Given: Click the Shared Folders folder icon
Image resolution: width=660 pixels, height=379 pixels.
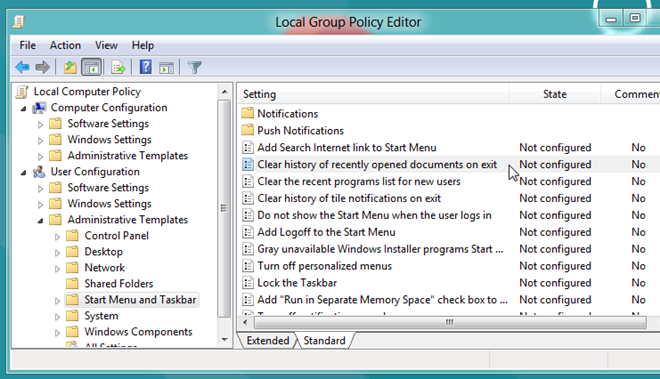Looking at the screenshot, I should tap(72, 283).
